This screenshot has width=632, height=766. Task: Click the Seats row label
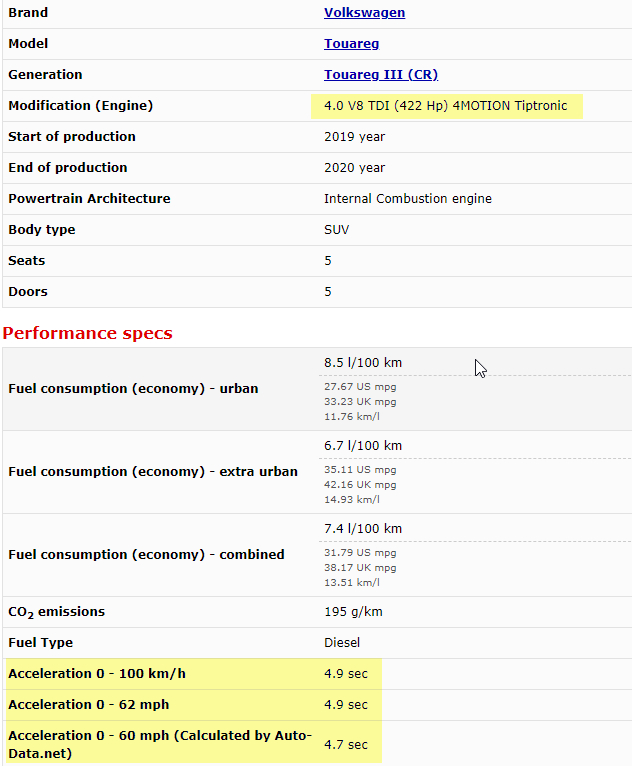tap(26, 261)
